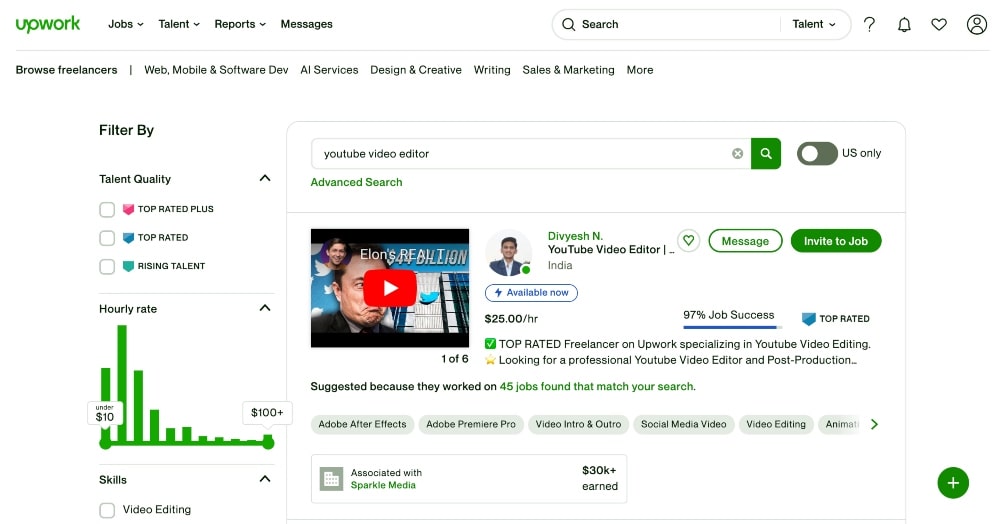Open the account profile avatar icon
Screen dimensions: 1000x524
point(976,24)
